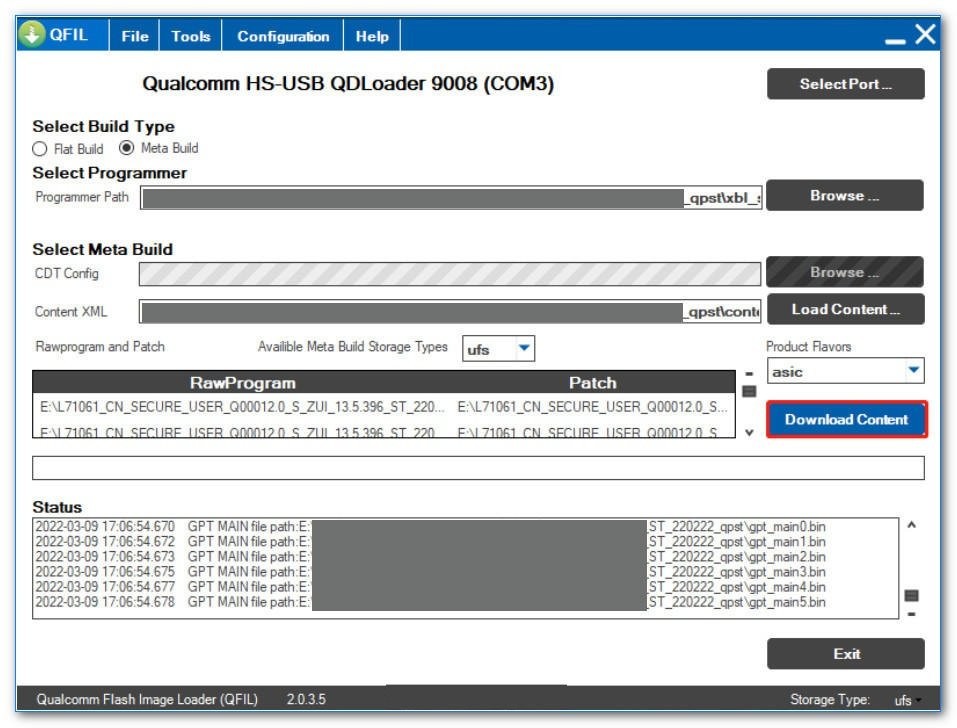This screenshot has height=728, width=957.
Task: Select the first row's RawProgram path cell
Action: [x=242, y=407]
